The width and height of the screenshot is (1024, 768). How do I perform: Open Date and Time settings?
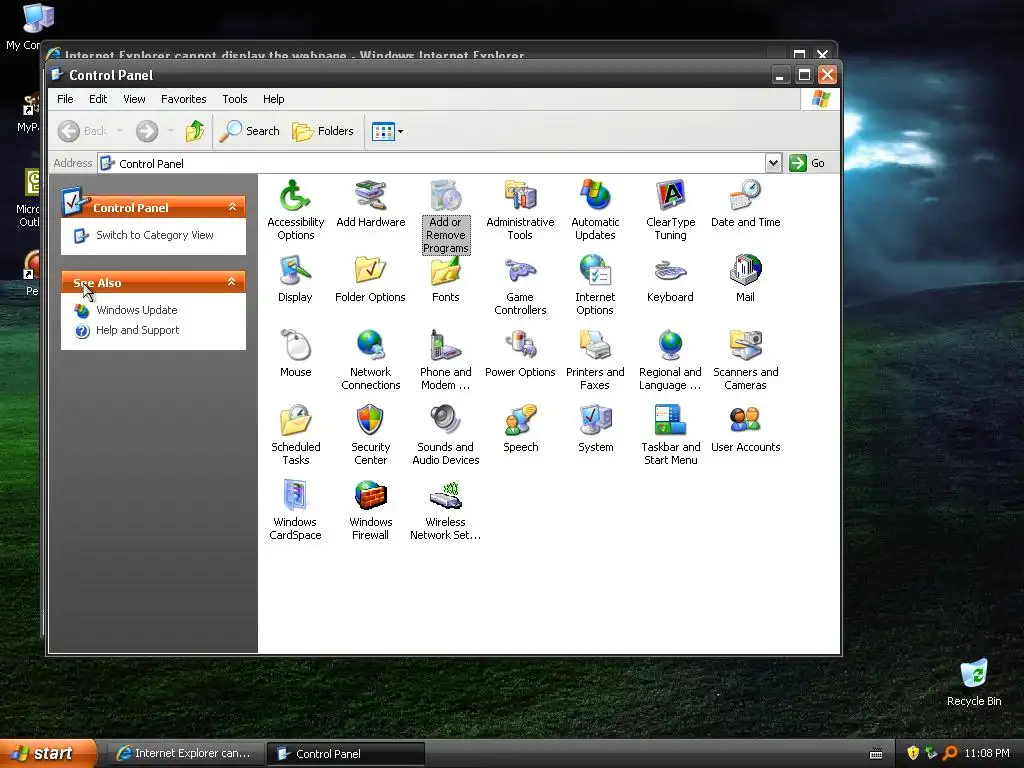tap(745, 196)
